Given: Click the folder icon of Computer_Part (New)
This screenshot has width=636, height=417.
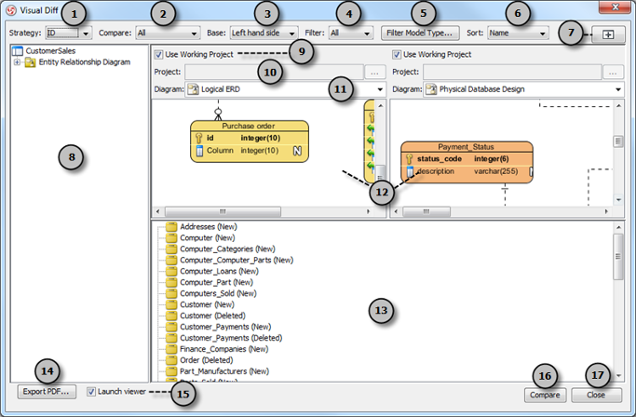Looking at the screenshot, I should [x=172, y=282].
